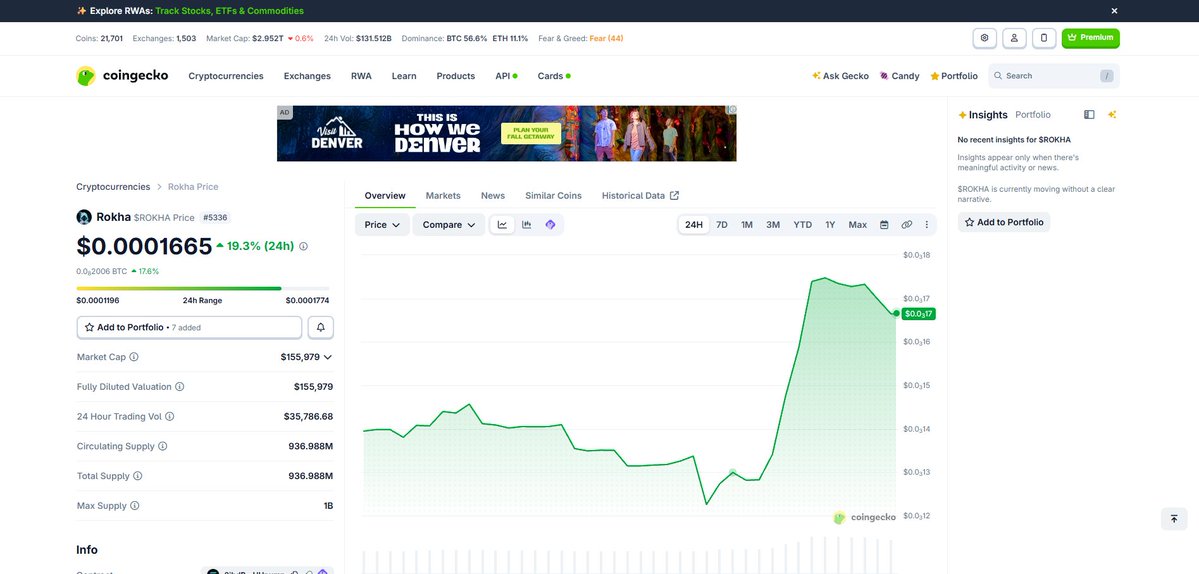1199x574 pixels.
Task: Switch to the Markets tab
Action: click(x=444, y=196)
